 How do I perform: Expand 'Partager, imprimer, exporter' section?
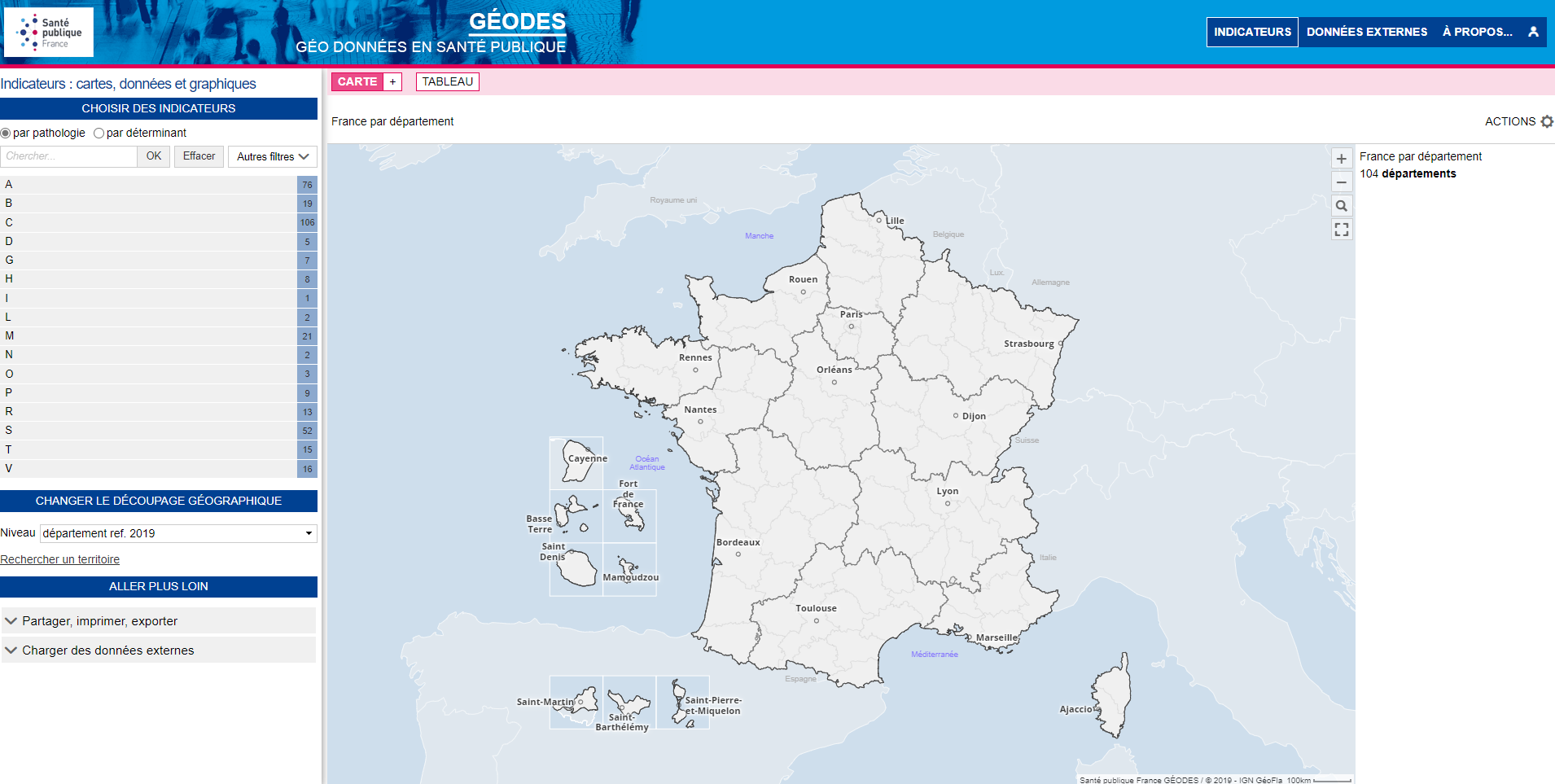coord(158,621)
